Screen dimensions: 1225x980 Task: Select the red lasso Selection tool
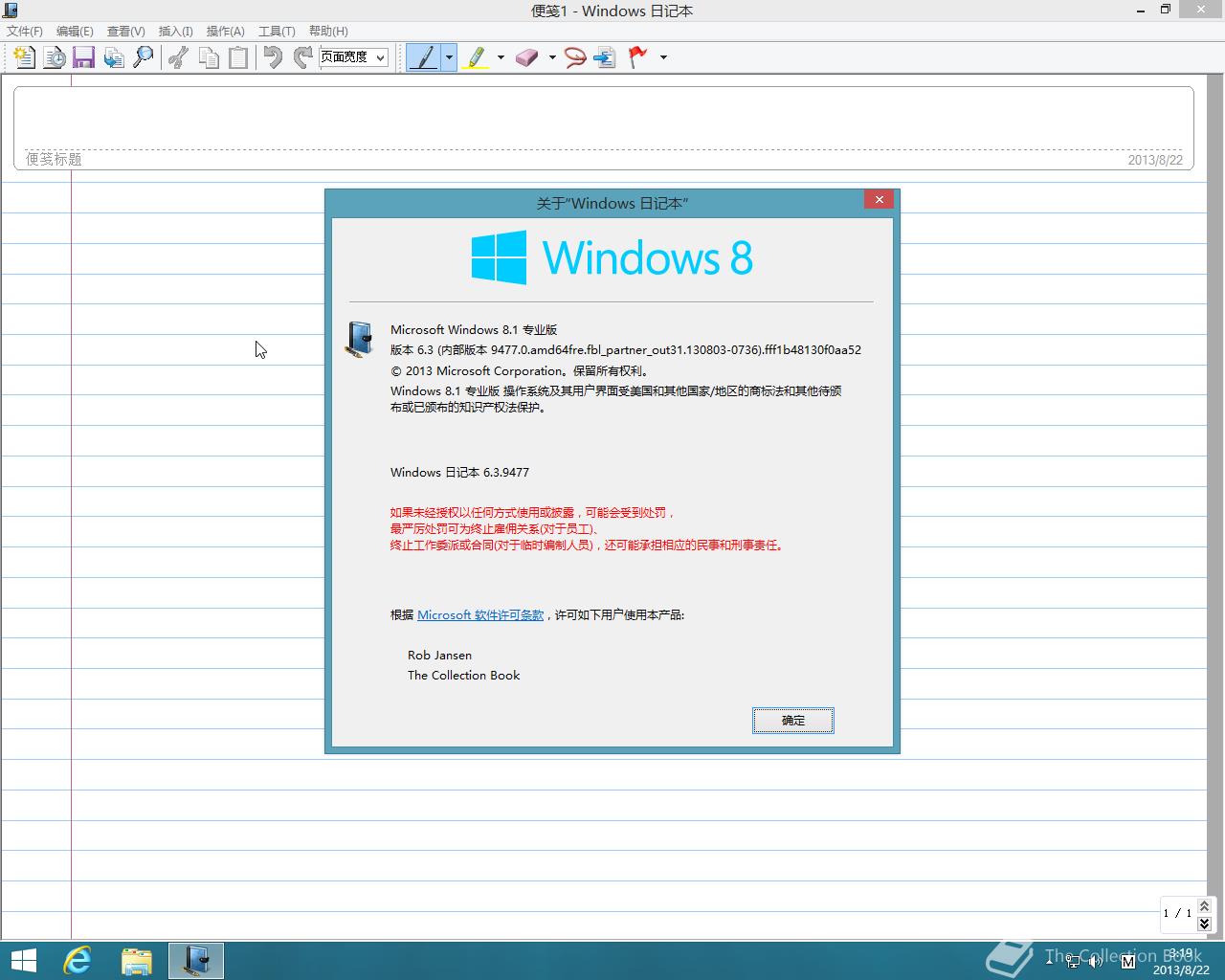(574, 57)
